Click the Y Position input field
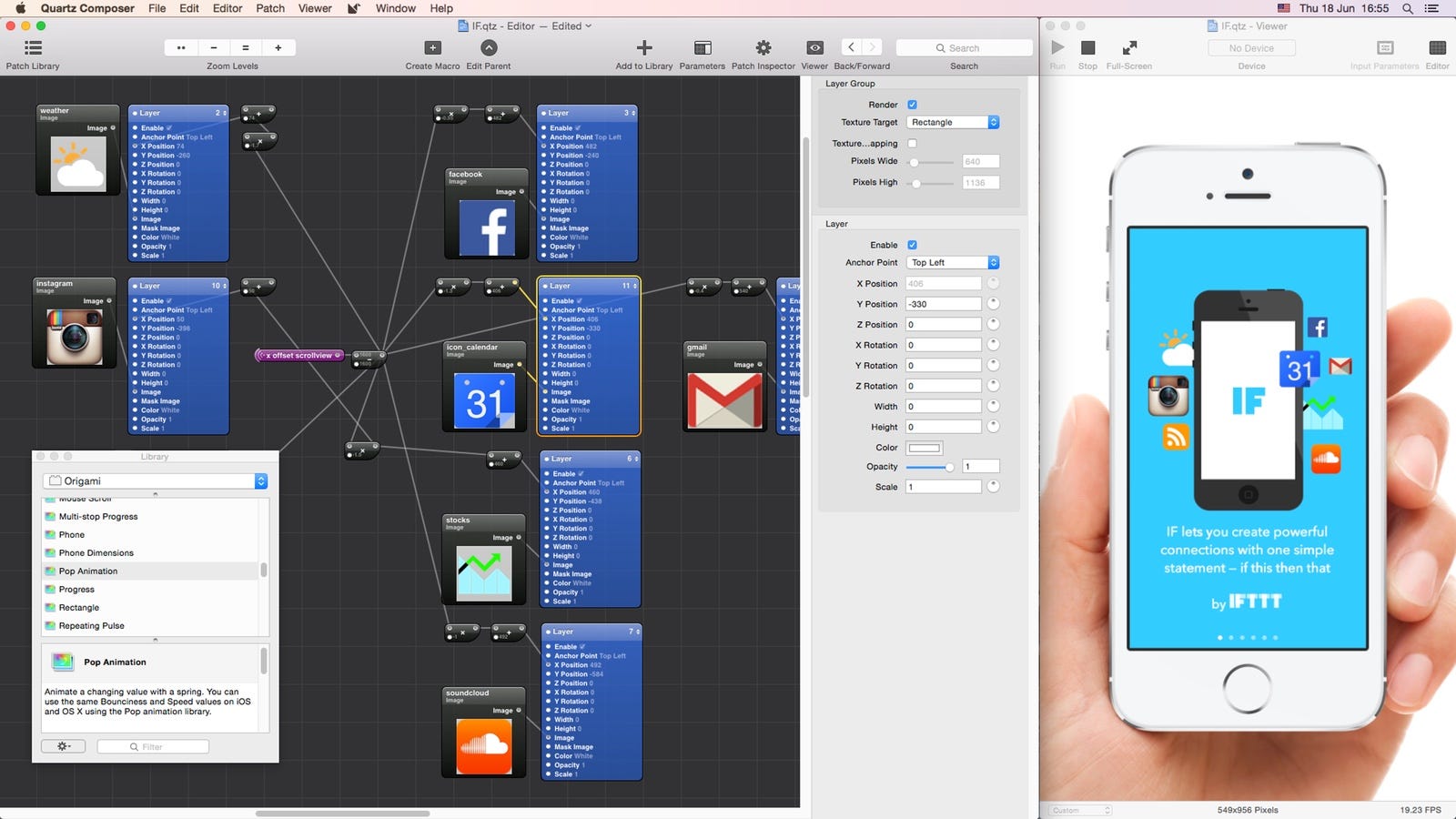1456x819 pixels. 944,304
